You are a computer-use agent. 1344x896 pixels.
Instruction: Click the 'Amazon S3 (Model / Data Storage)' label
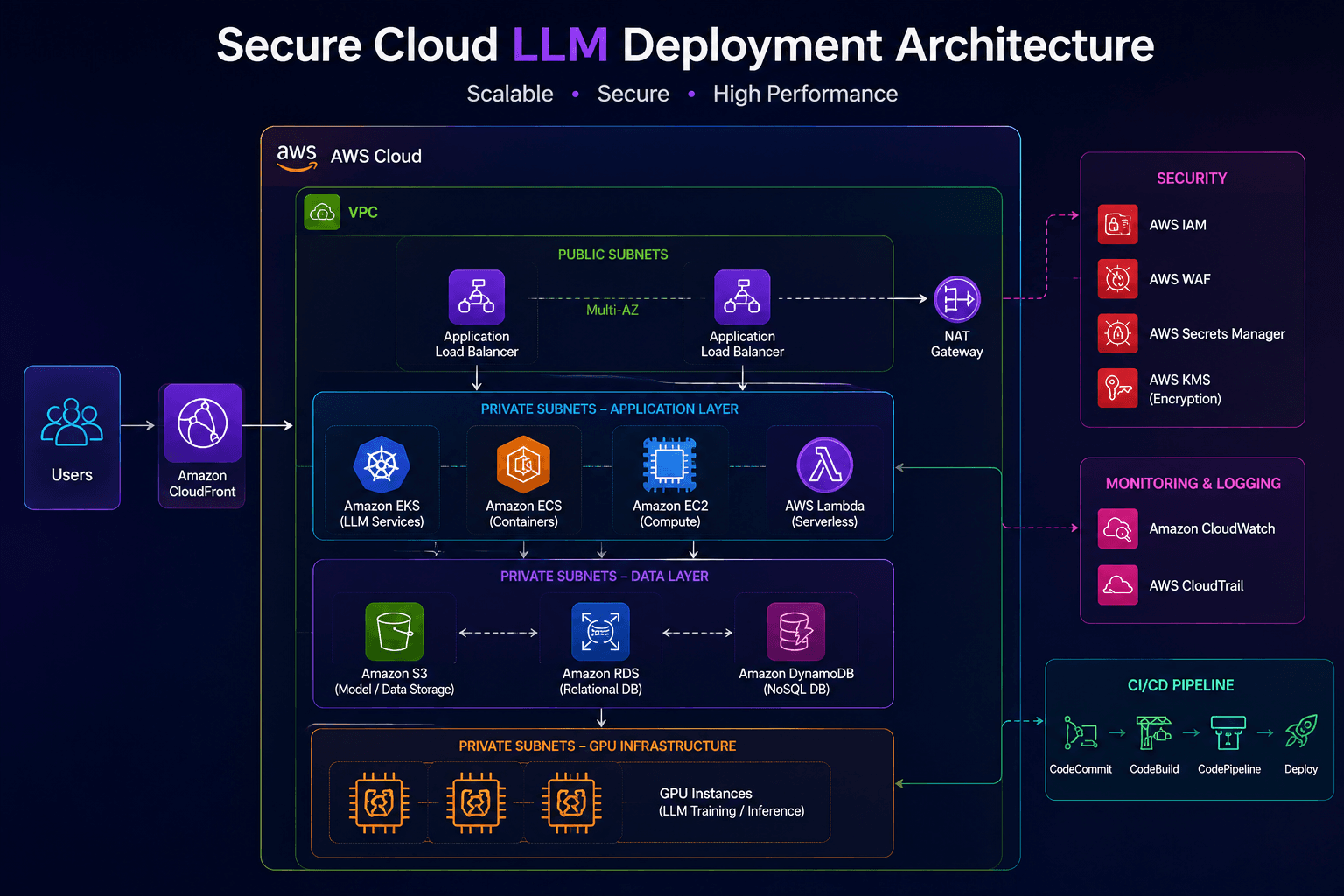click(x=395, y=682)
